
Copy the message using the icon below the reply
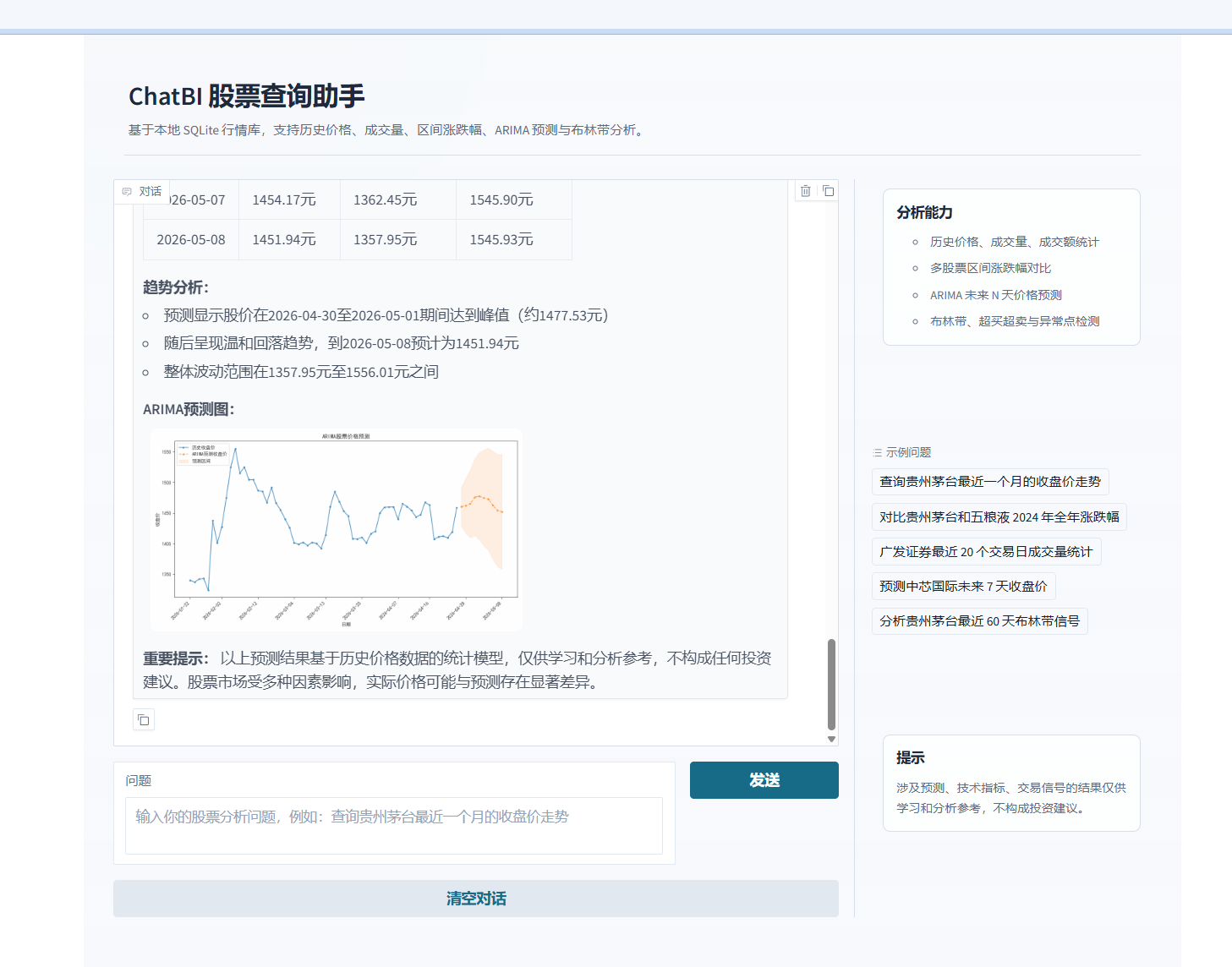point(144,720)
